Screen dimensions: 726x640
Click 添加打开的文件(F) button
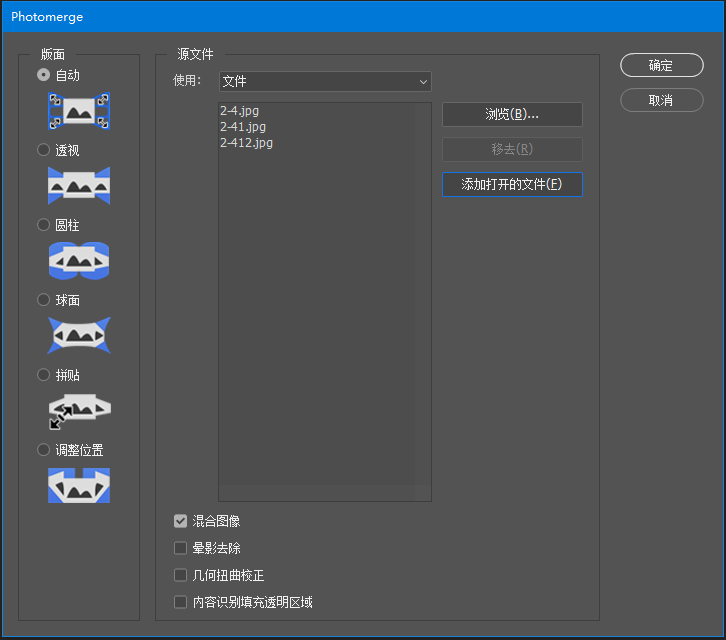[512, 184]
